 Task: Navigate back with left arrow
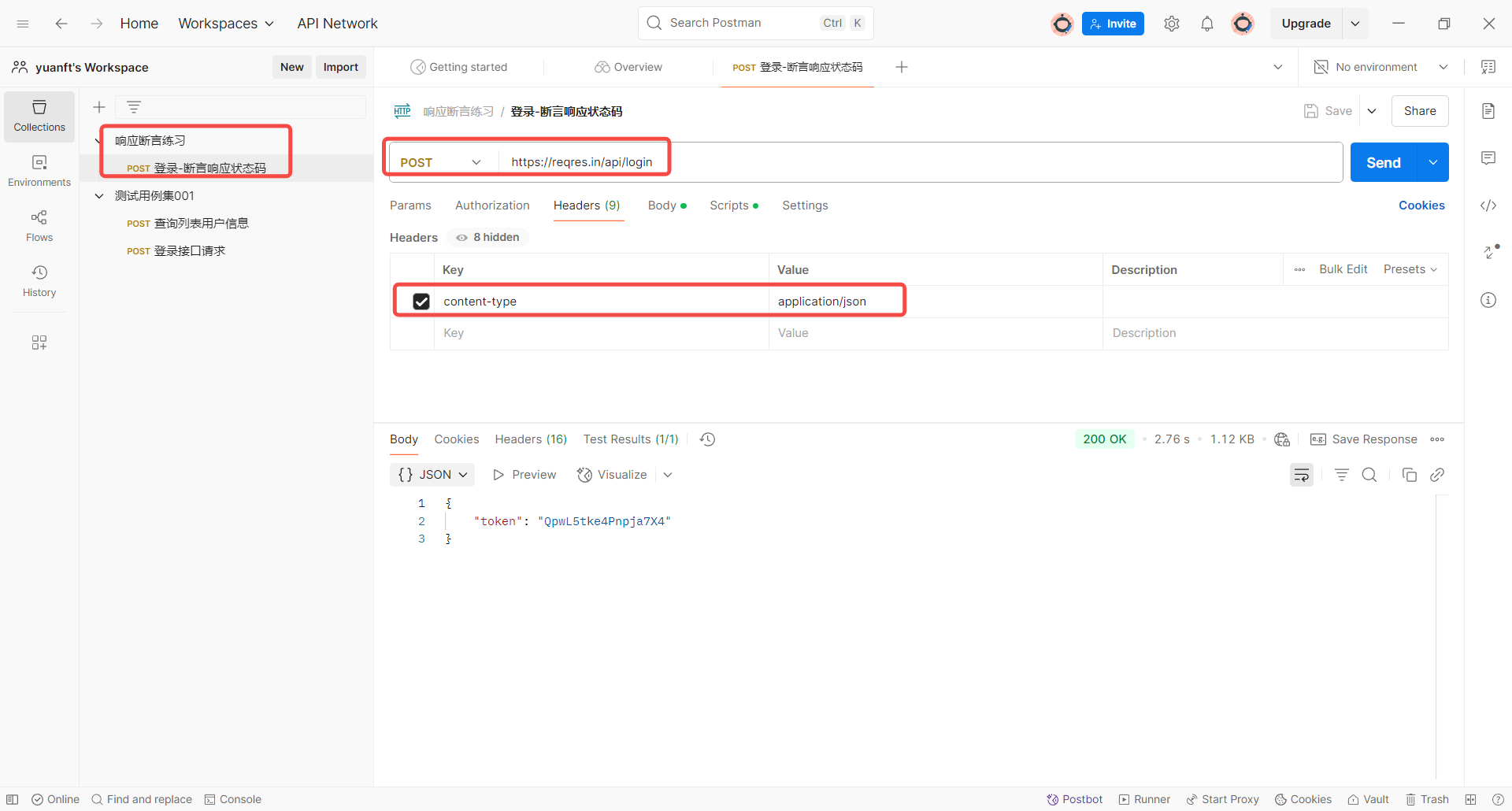pyautogui.click(x=61, y=24)
